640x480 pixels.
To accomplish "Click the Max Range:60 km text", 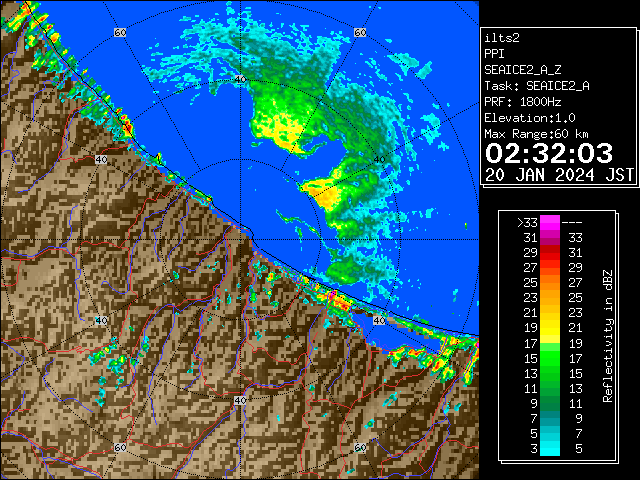I will (x=536, y=134).
